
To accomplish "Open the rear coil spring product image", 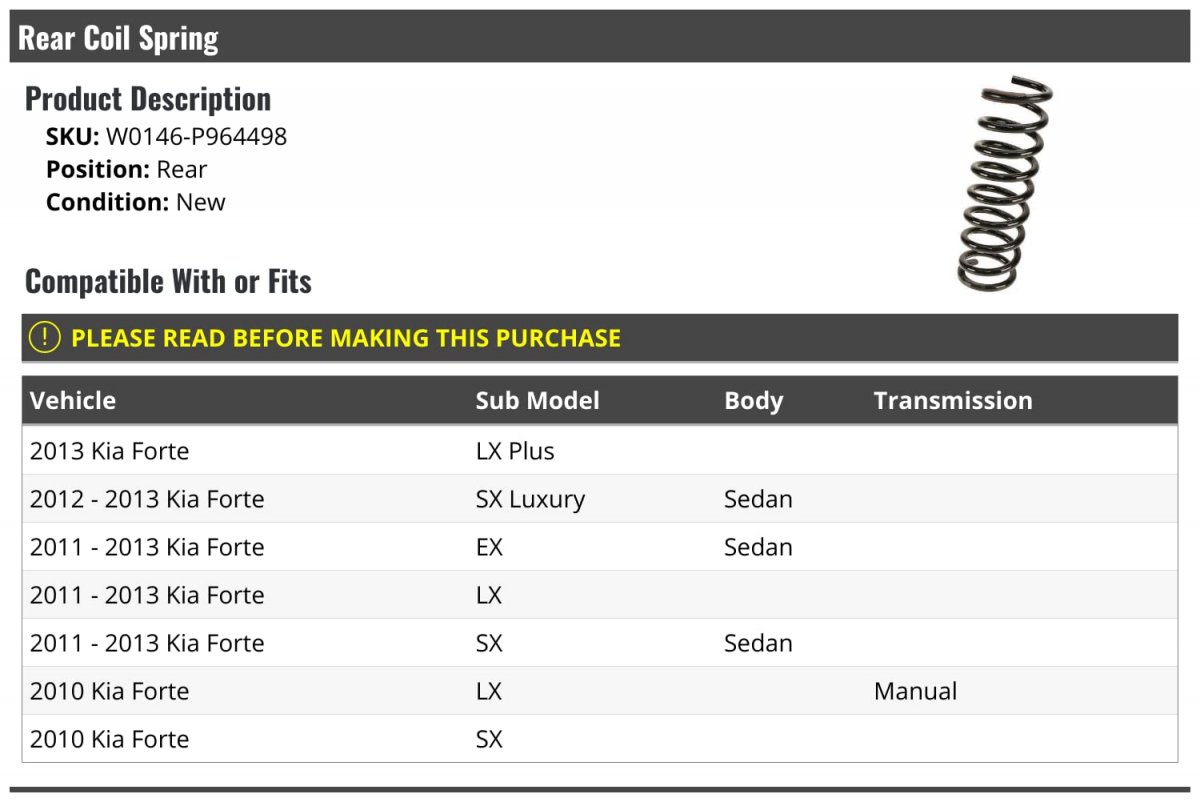I will pos(1005,184).
